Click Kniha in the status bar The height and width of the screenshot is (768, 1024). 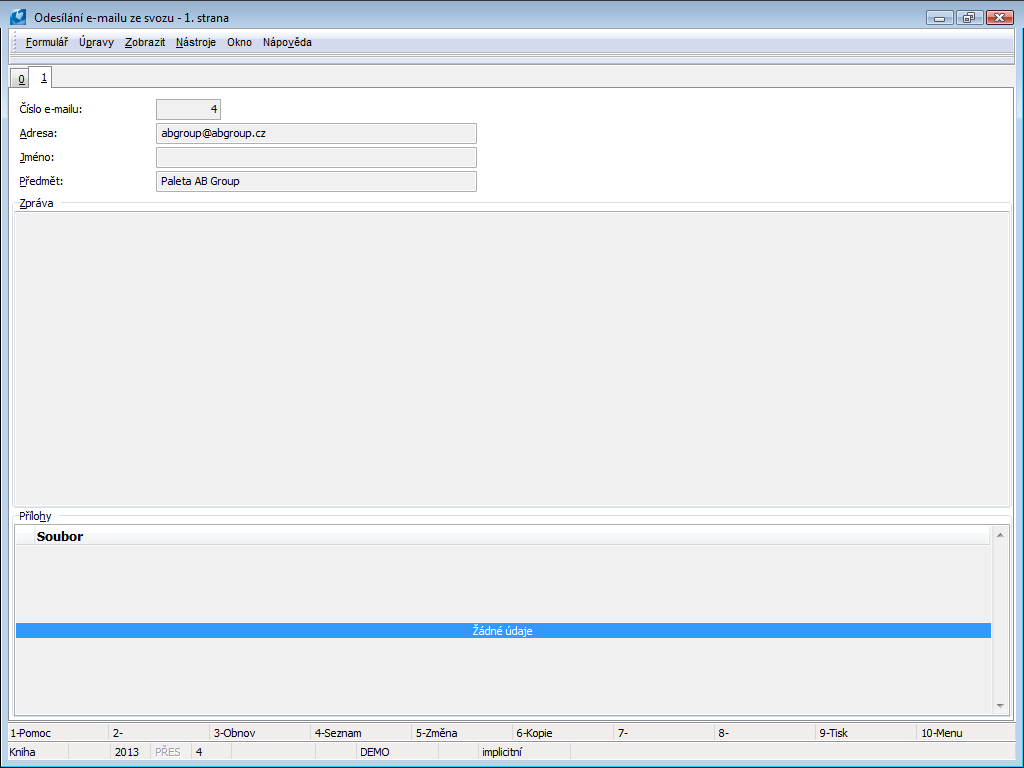(x=22, y=752)
